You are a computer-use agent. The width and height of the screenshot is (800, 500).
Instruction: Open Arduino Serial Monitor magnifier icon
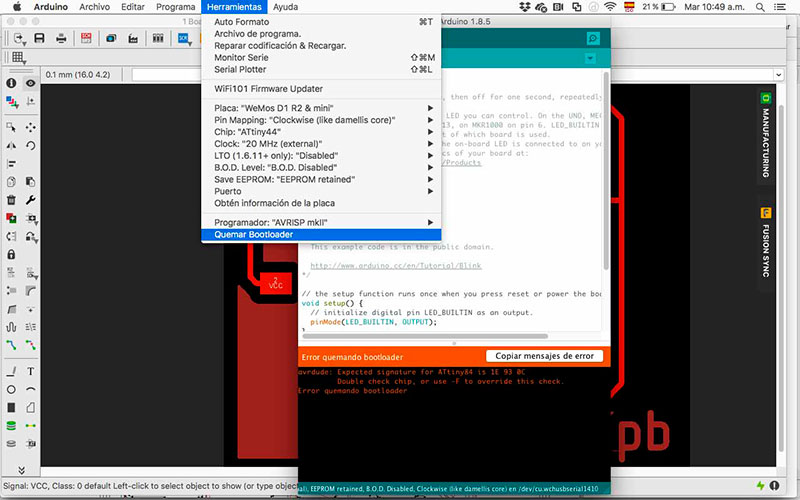(x=593, y=38)
